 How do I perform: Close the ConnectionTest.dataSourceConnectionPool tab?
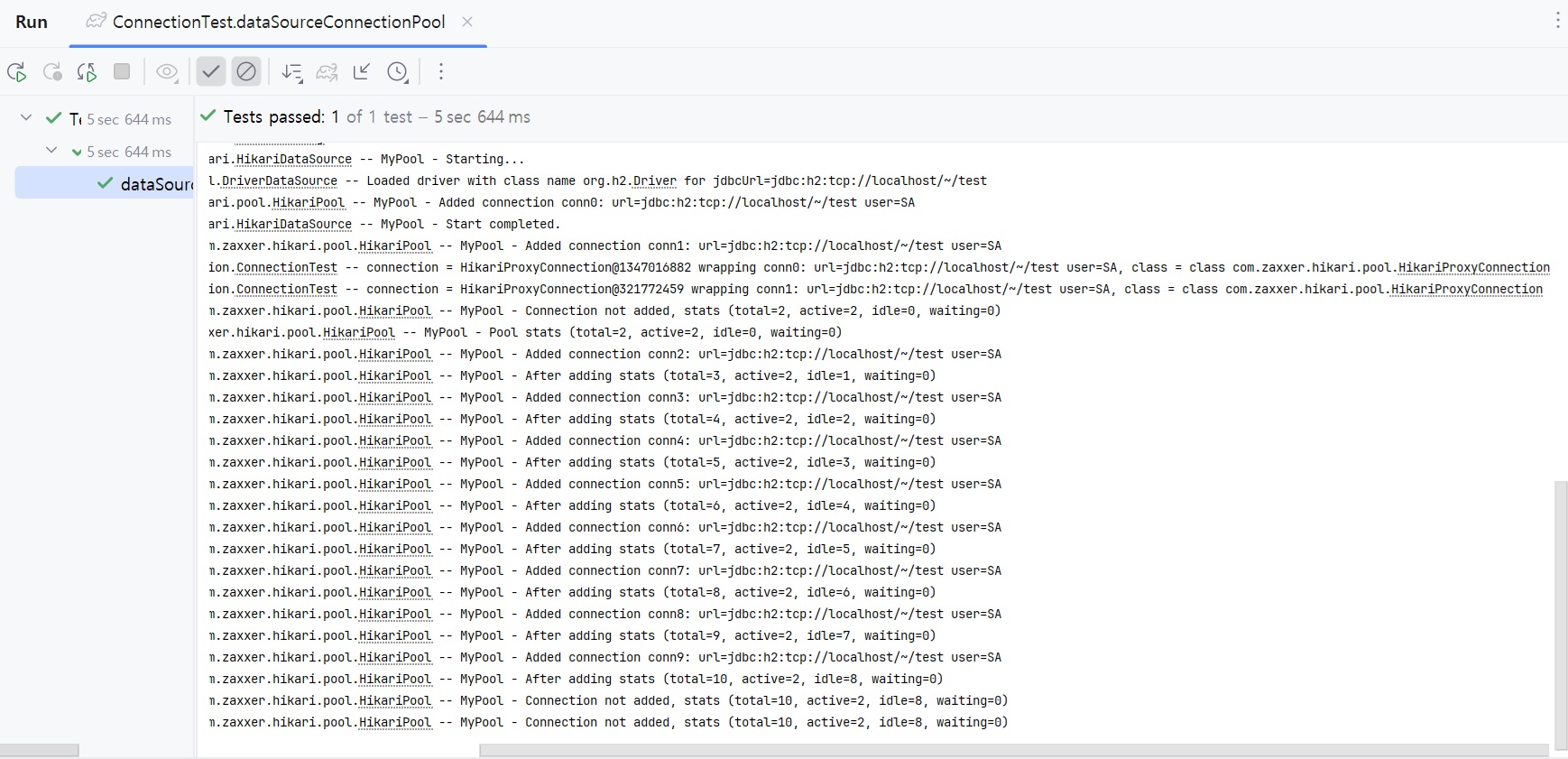pos(467,22)
